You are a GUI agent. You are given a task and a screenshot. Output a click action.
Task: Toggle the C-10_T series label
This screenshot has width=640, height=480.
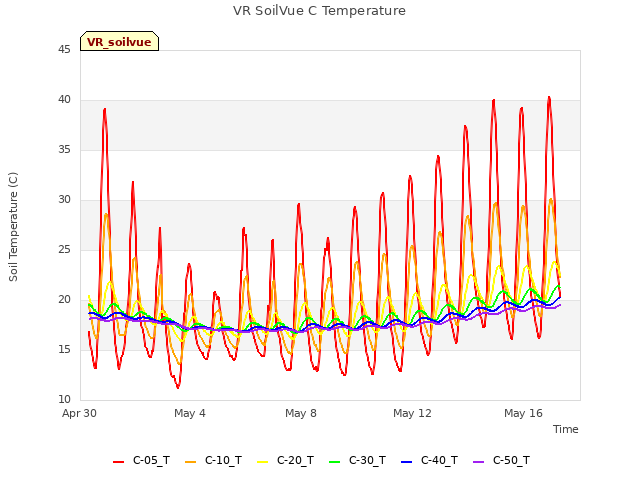coord(223,460)
